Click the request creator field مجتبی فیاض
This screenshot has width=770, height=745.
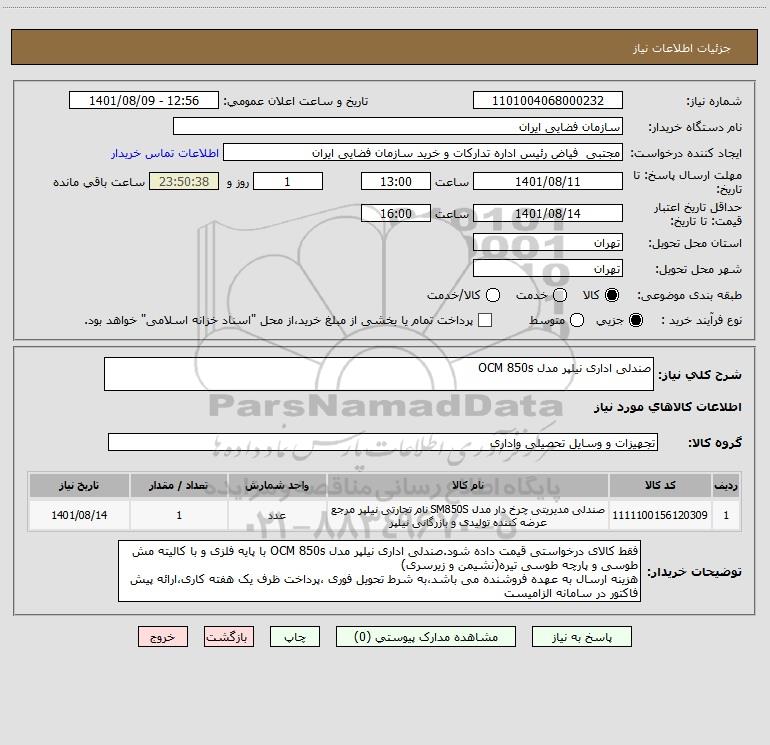423,153
